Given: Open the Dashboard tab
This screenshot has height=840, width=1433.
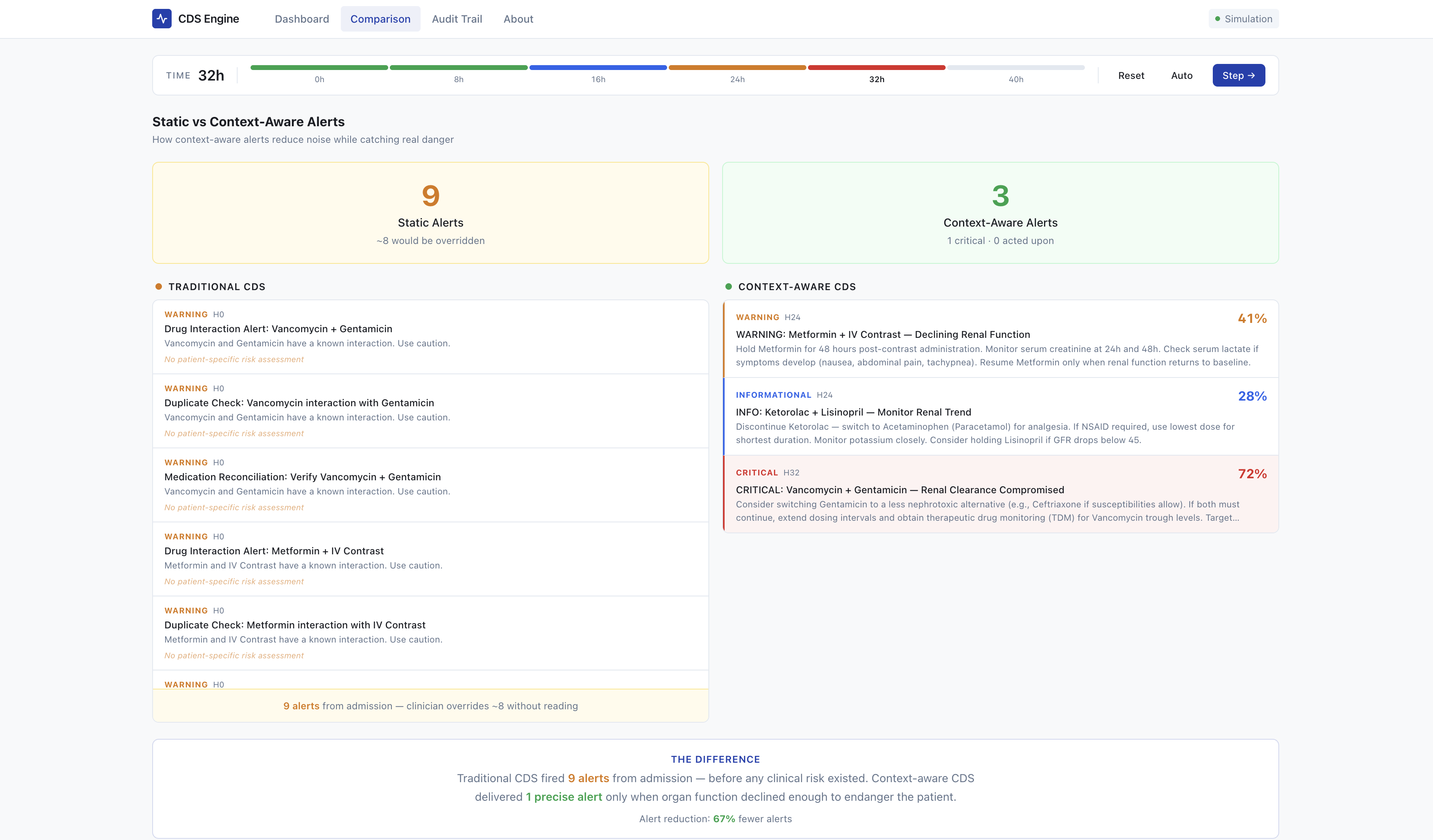Looking at the screenshot, I should click(x=302, y=19).
